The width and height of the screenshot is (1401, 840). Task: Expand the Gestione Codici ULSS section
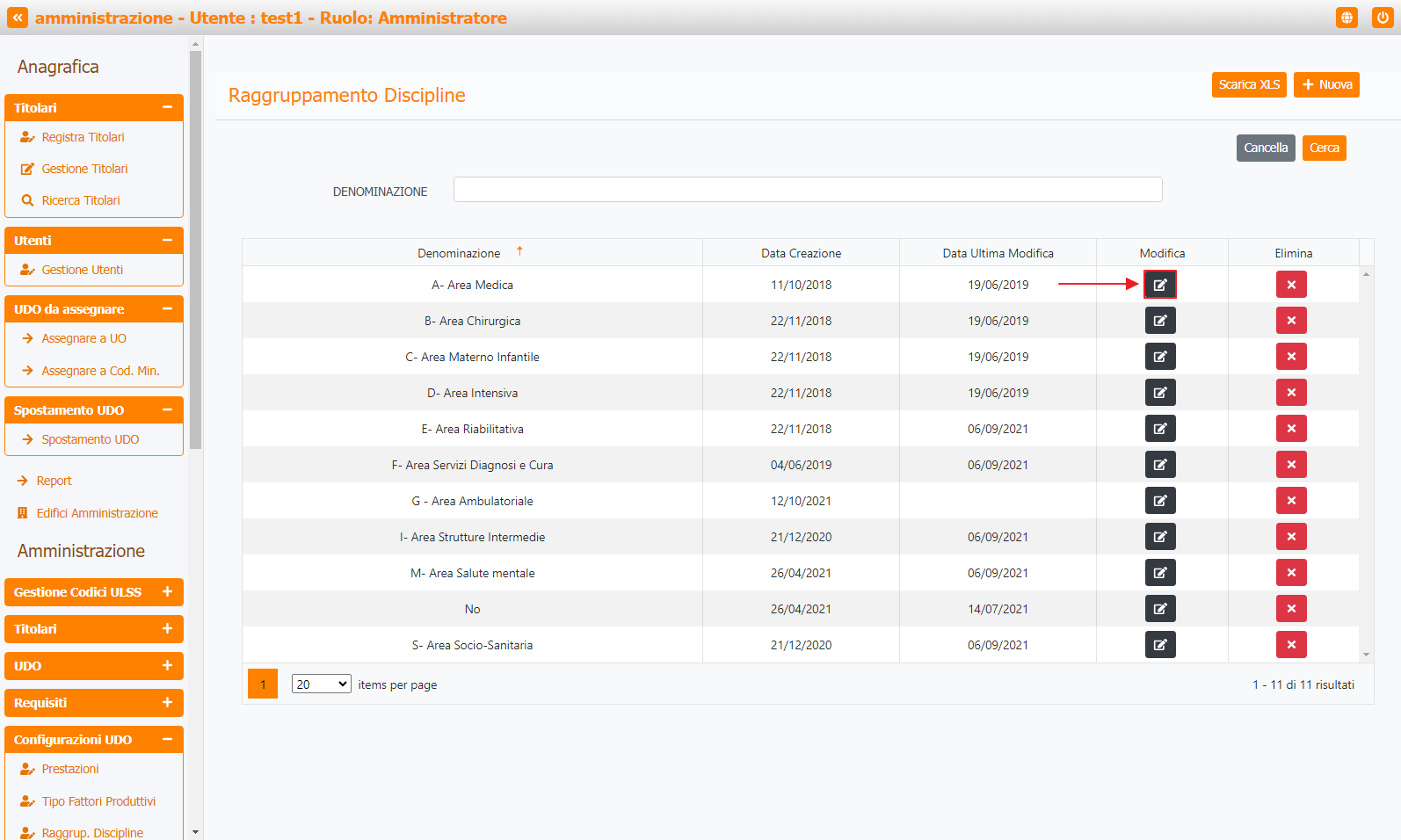point(167,592)
